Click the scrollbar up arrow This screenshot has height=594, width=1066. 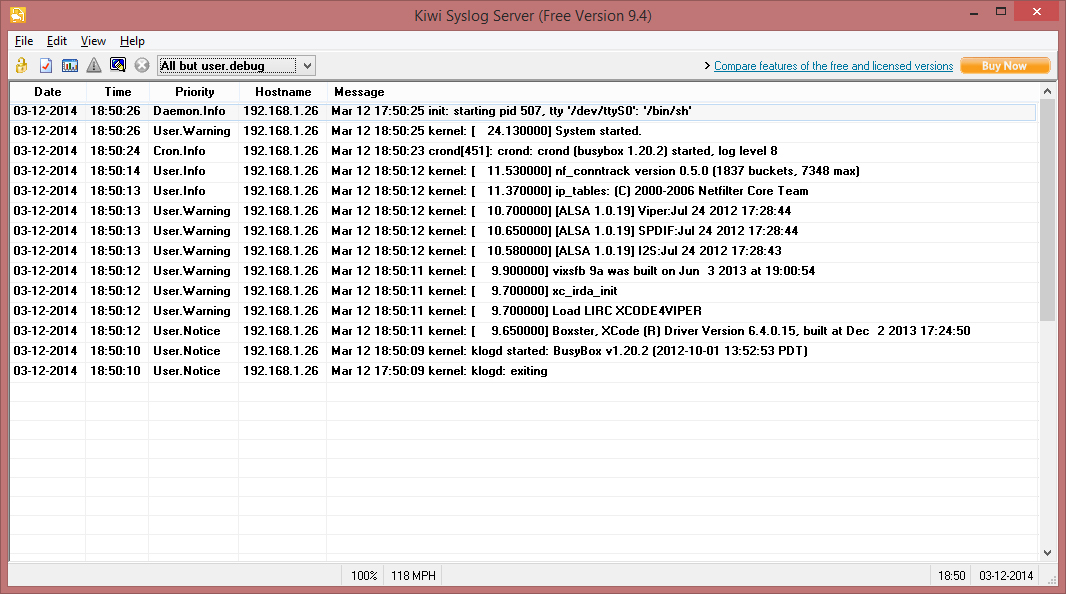(1047, 91)
